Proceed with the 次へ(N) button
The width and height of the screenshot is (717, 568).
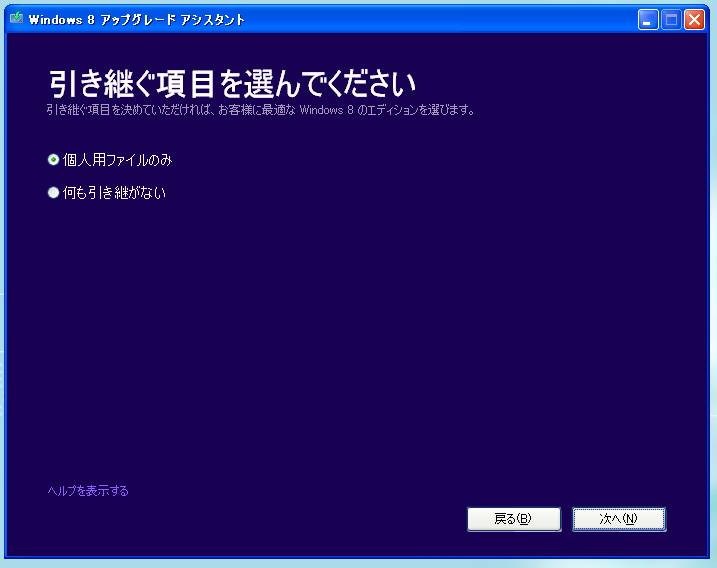click(619, 519)
